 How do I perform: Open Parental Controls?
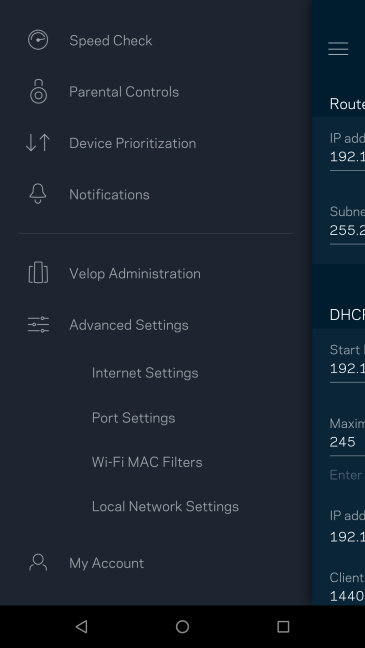(124, 92)
